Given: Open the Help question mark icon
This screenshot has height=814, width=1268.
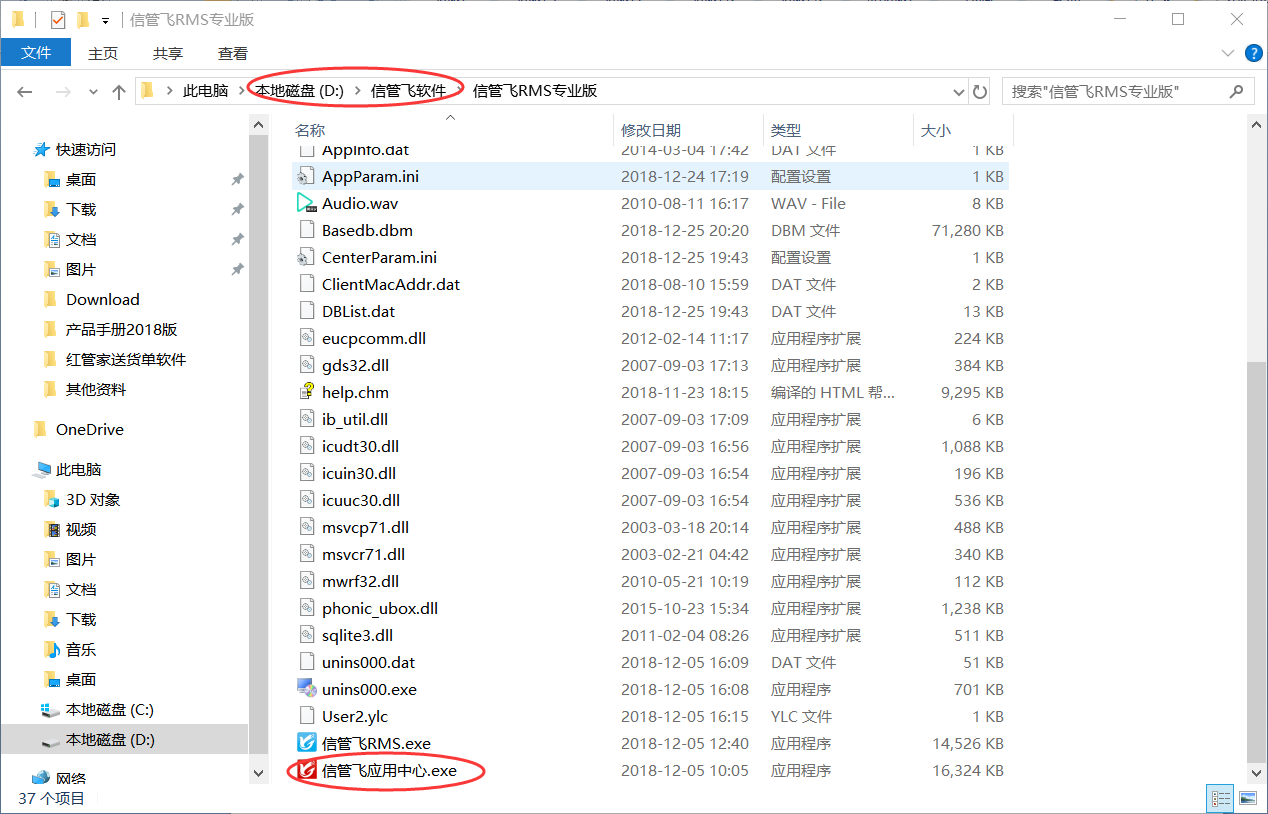Looking at the screenshot, I should (x=1252, y=53).
